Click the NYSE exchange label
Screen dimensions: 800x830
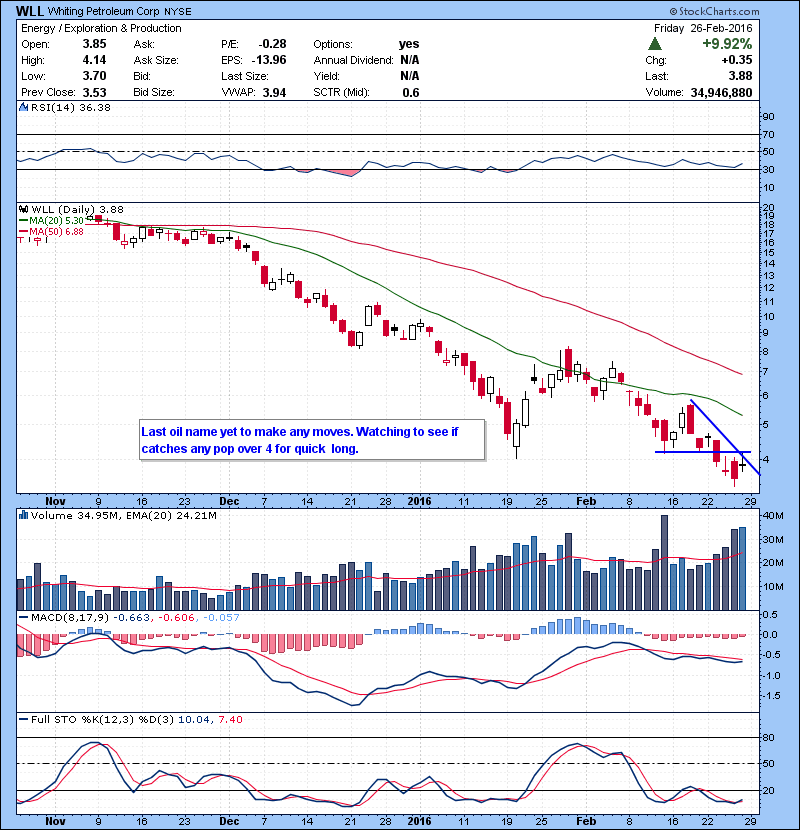coord(178,12)
